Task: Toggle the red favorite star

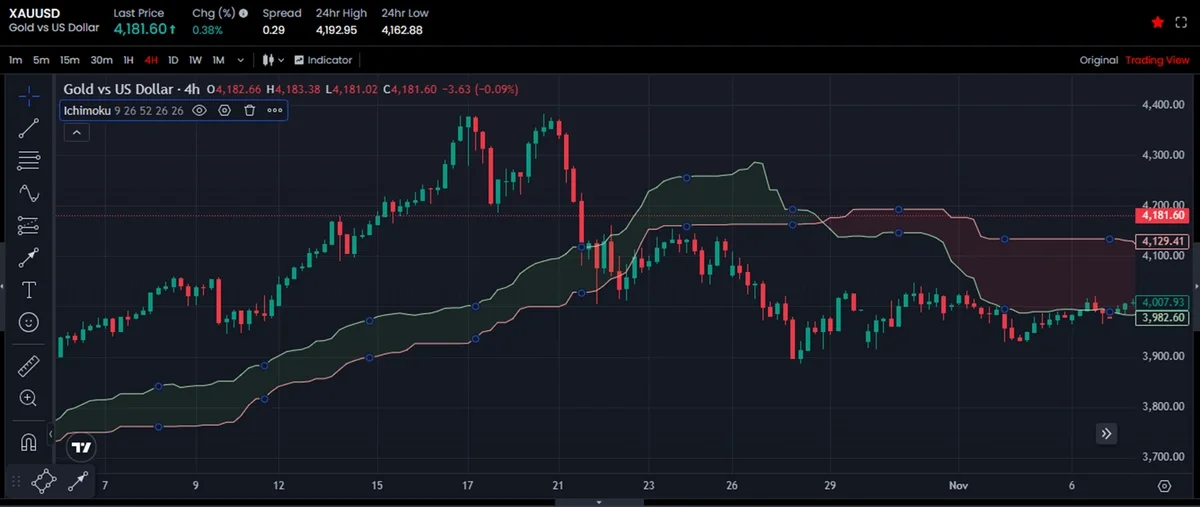Action: pyautogui.click(x=1158, y=21)
